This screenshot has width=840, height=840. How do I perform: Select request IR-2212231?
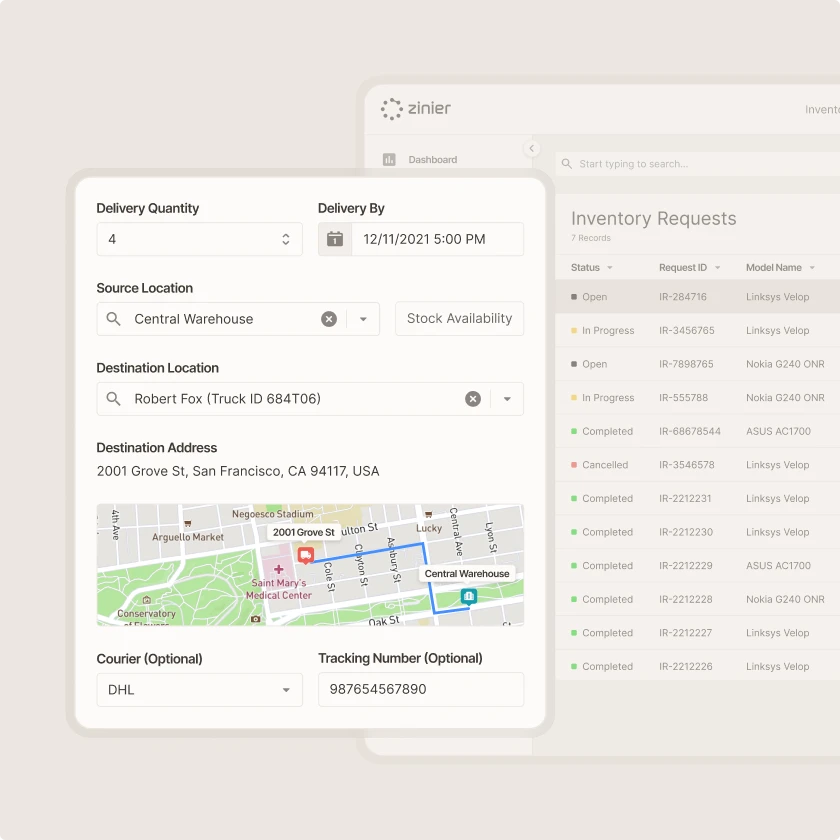click(x=698, y=498)
